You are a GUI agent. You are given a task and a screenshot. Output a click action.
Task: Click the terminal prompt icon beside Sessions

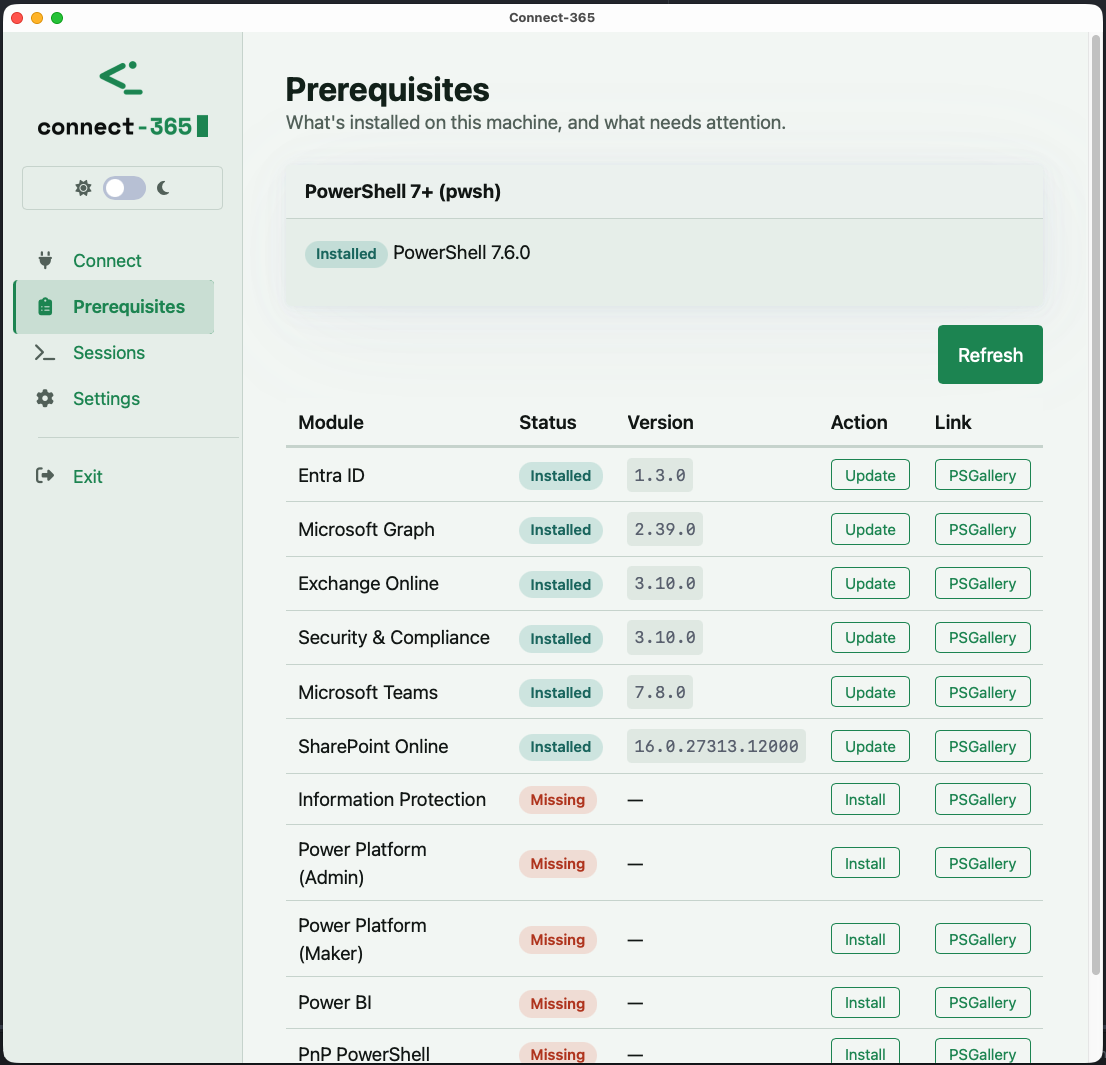(x=45, y=353)
